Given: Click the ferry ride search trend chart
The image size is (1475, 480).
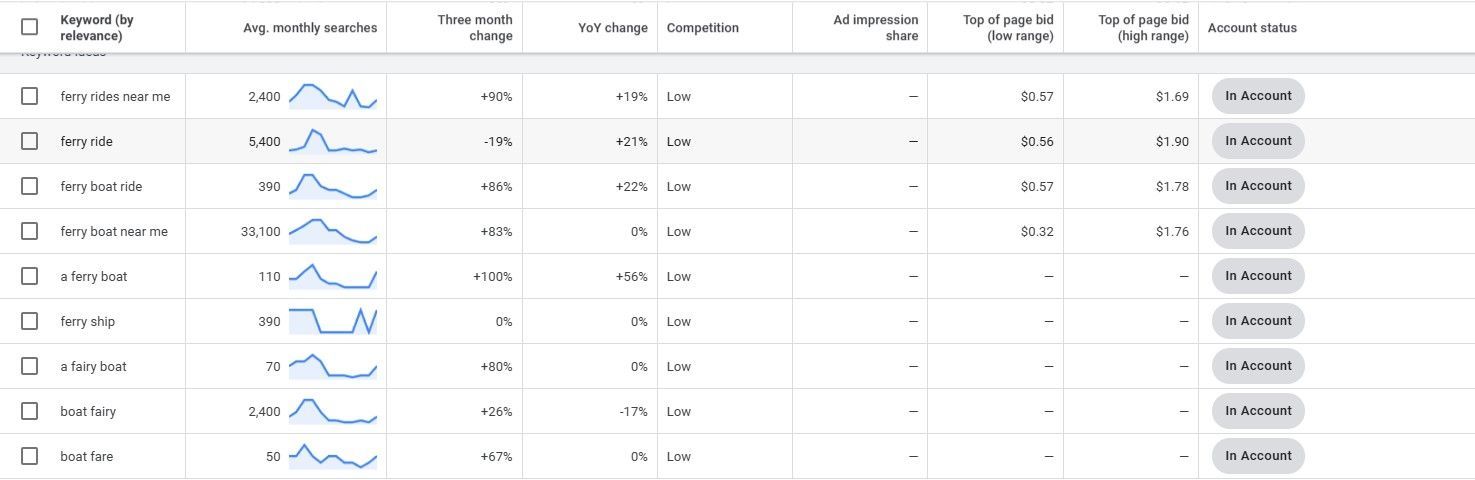Looking at the screenshot, I should coord(333,141).
